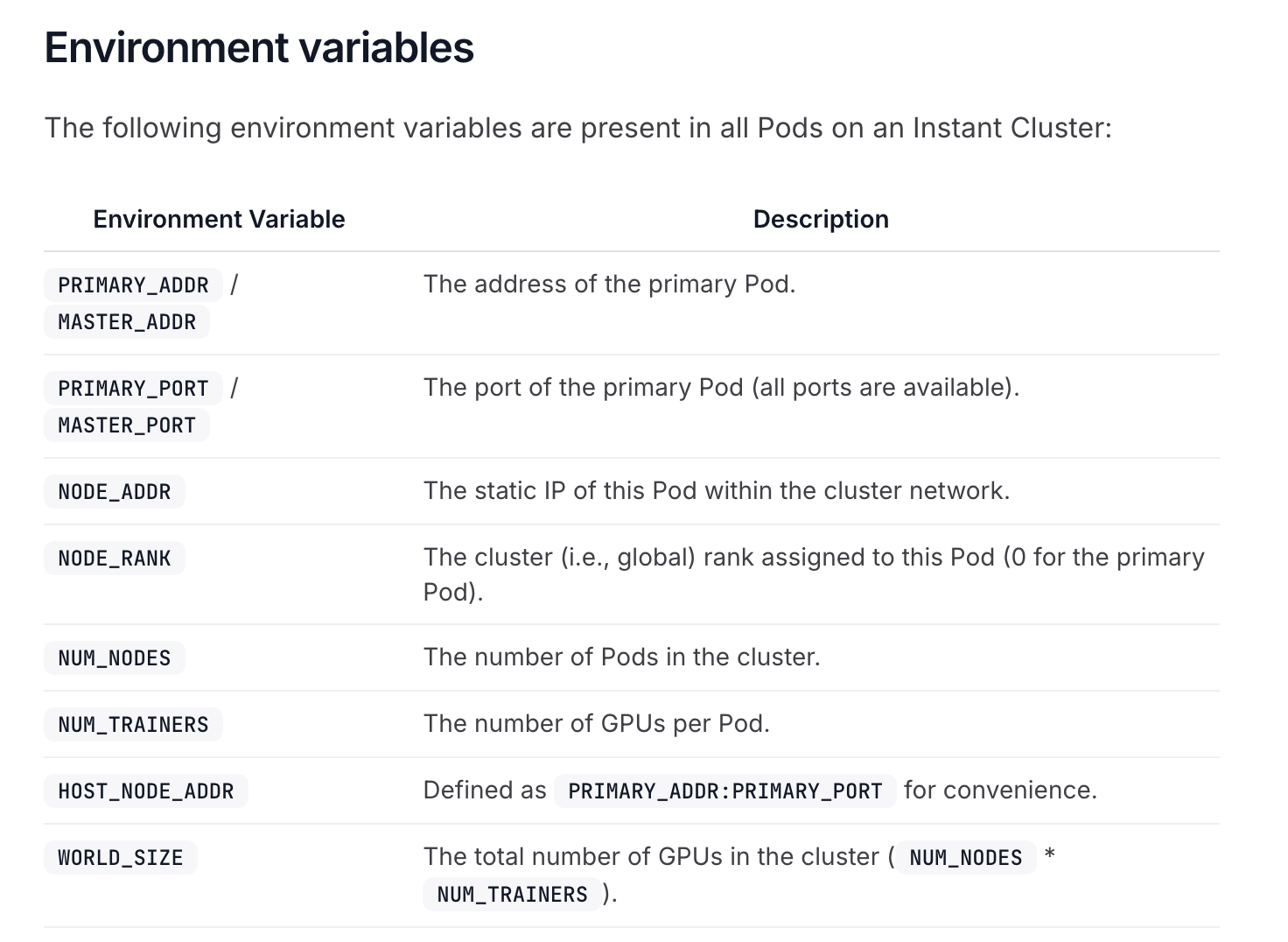Click NUM_NODES code inside the WORLD_SIZE description

965,858
